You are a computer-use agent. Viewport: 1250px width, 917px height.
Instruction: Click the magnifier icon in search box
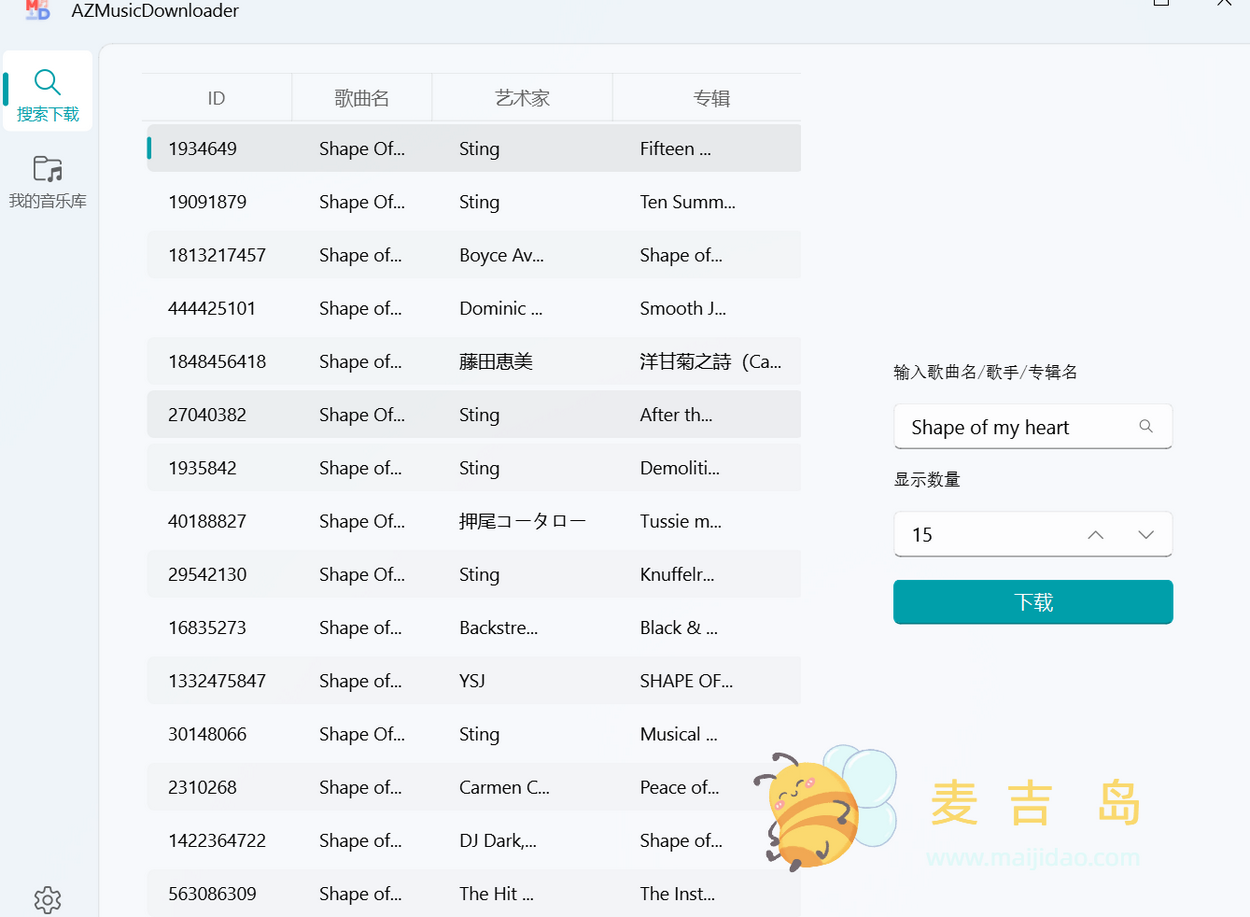click(x=1146, y=426)
